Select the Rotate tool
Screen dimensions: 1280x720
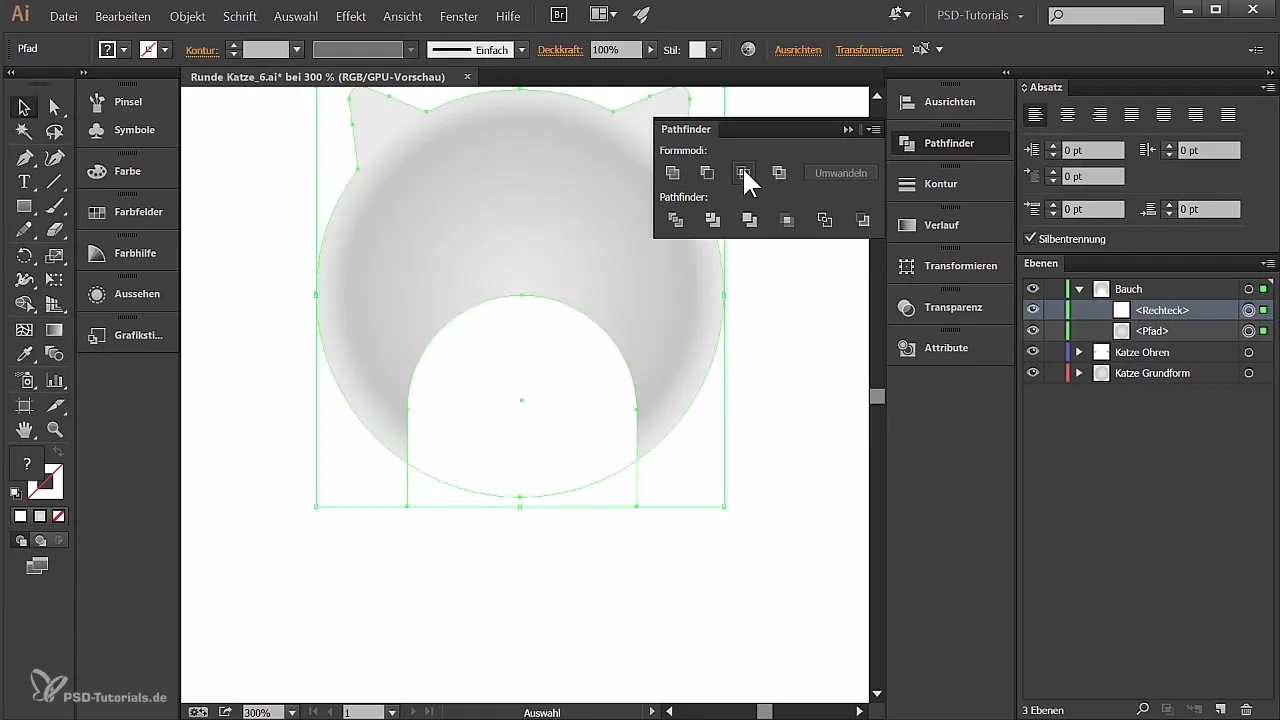coord(24,256)
